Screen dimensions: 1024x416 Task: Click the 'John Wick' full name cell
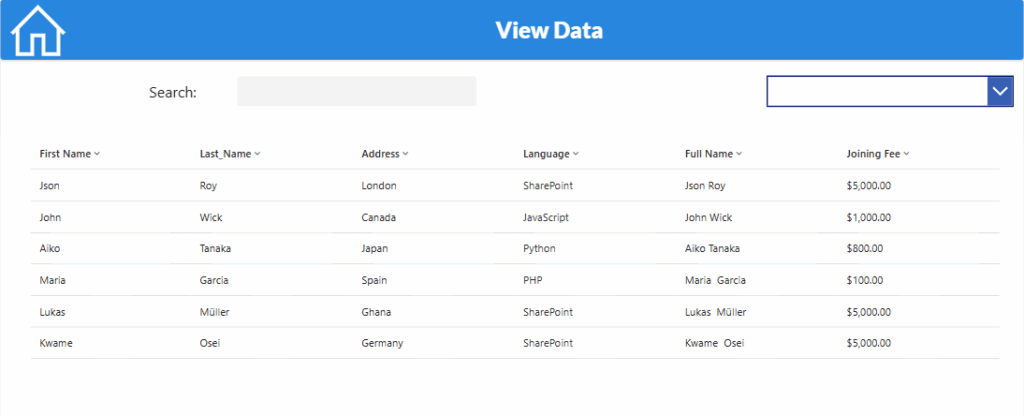pos(709,217)
